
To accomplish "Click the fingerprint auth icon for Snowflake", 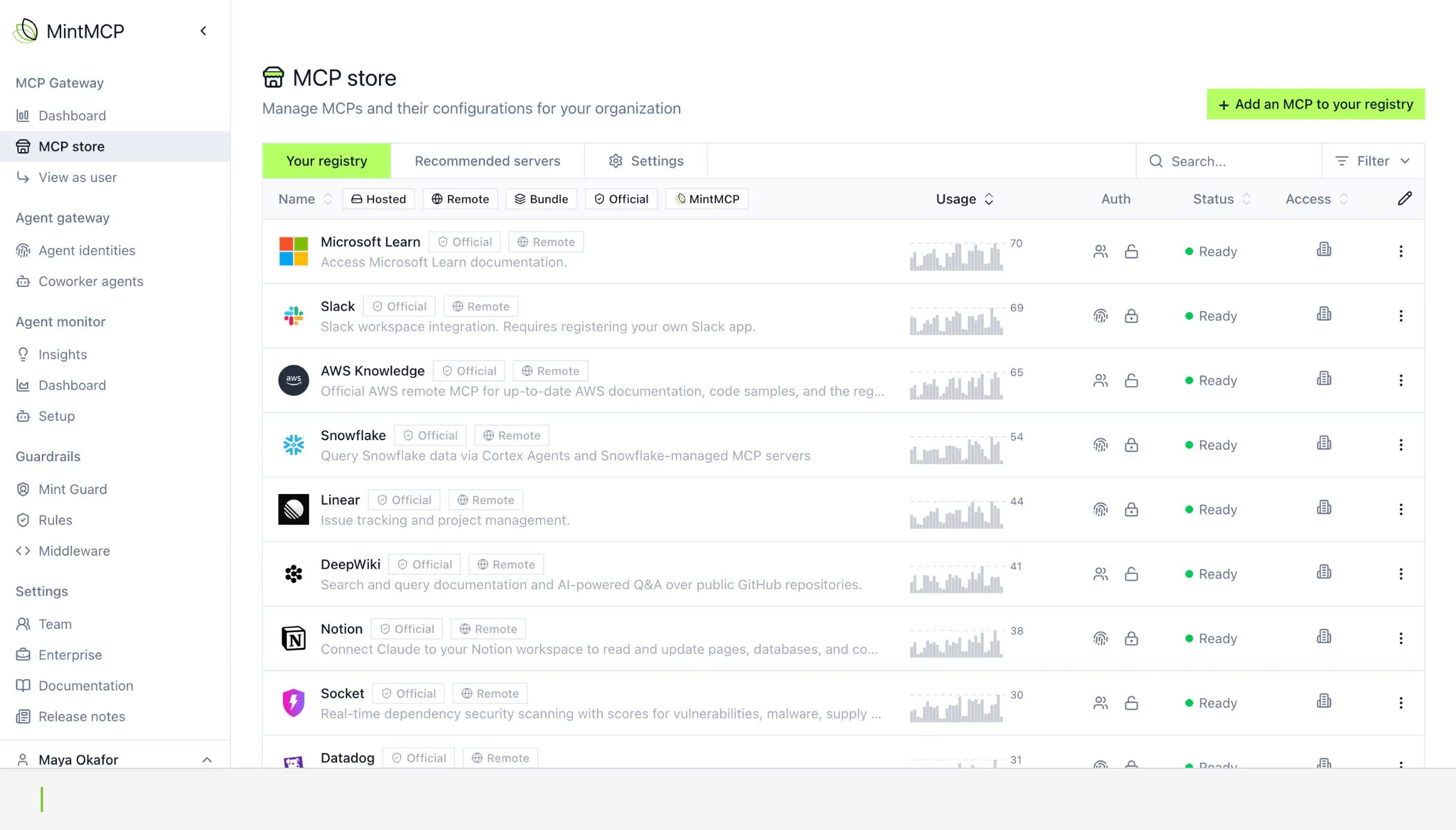I will [x=1100, y=445].
